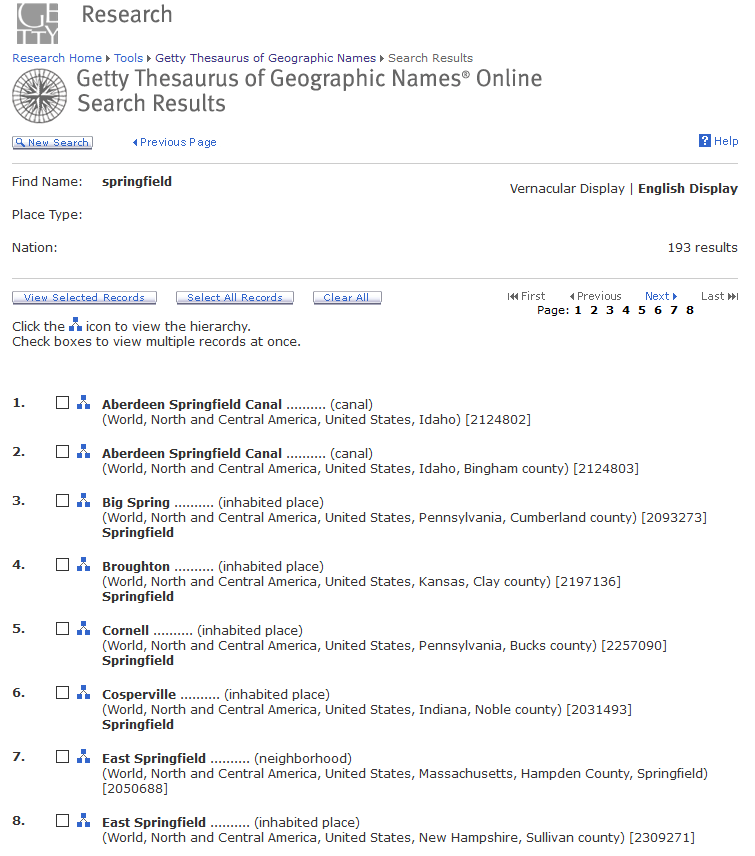Click the compass rose TGN logo
This screenshot has height=856, width=755.
[x=39, y=96]
